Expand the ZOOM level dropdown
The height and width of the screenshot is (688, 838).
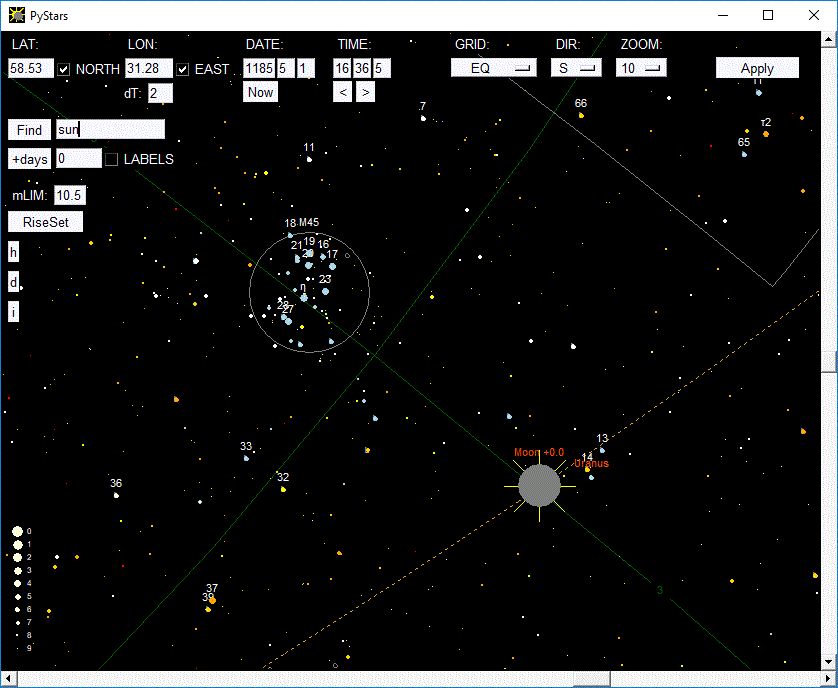click(x=641, y=68)
